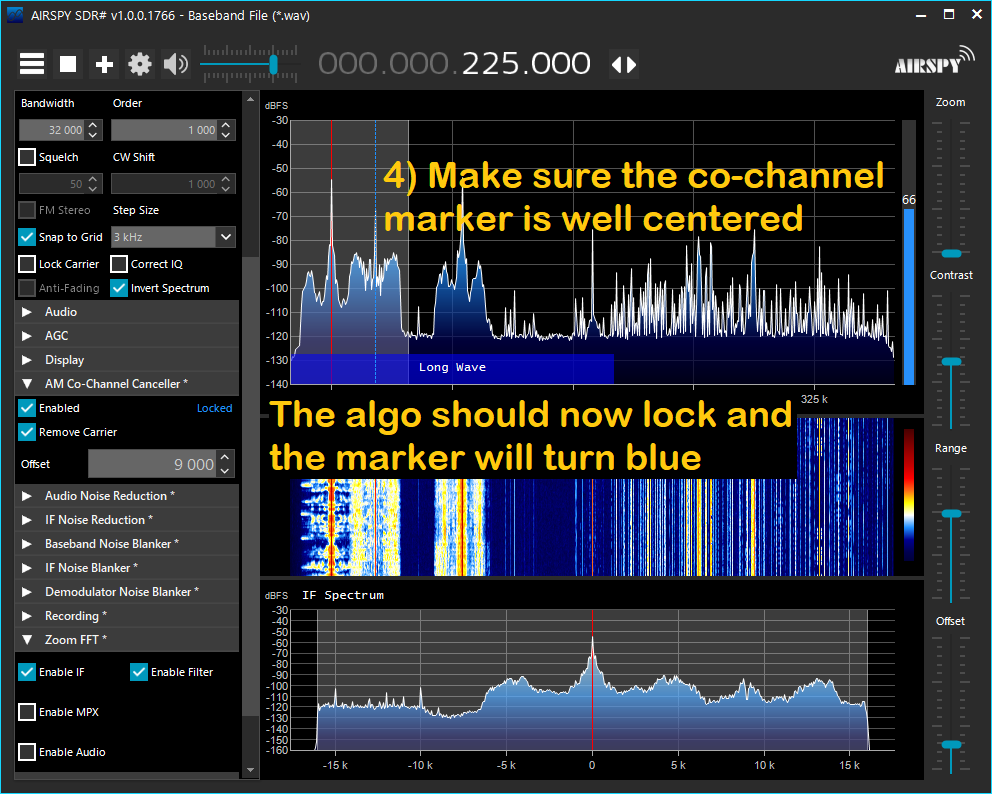Viewport: 992px width, 794px height.
Task: Expand the AGC panel
Action: [x=127, y=336]
